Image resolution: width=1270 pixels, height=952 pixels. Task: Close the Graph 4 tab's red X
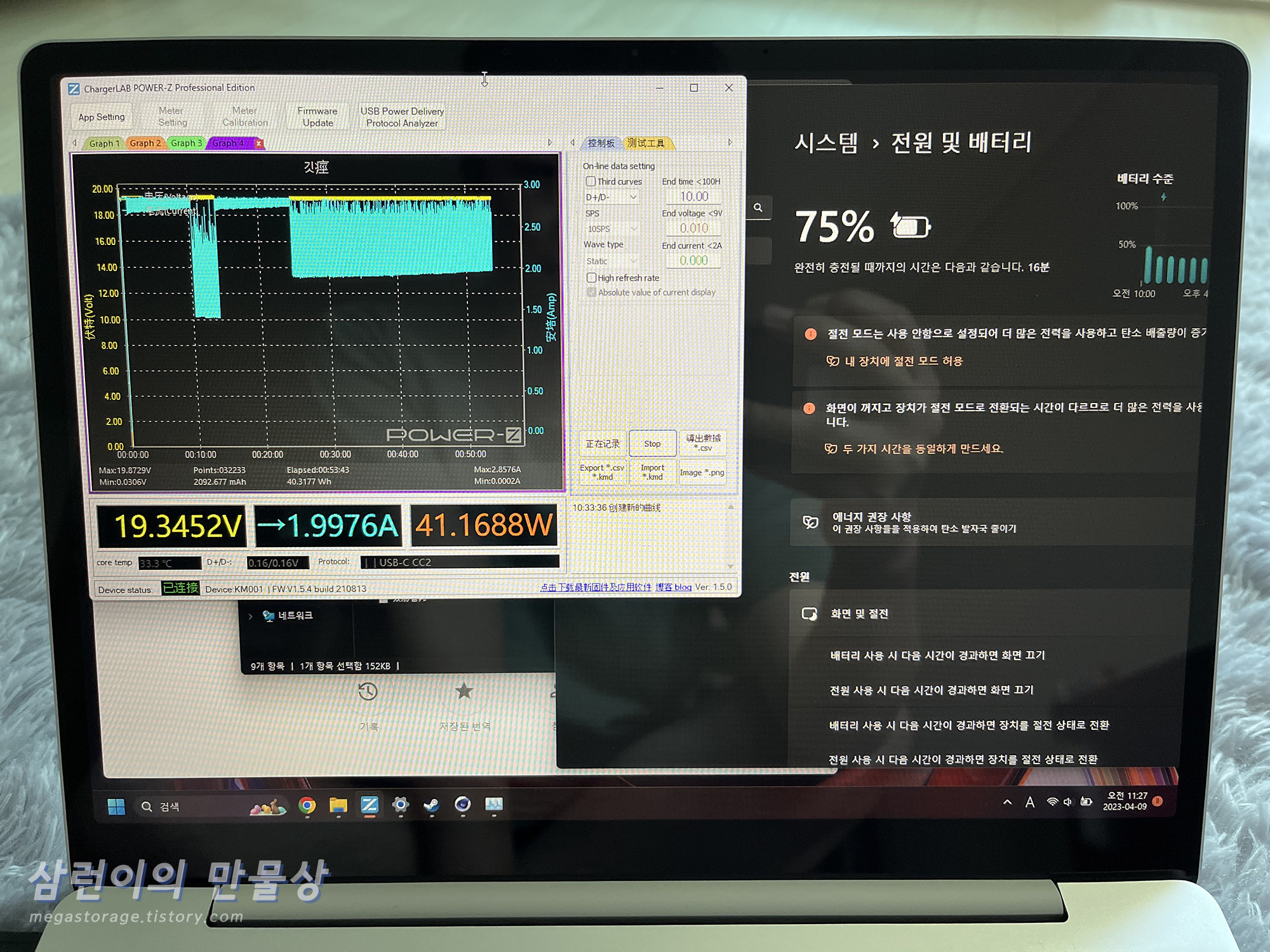[x=259, y=143]
